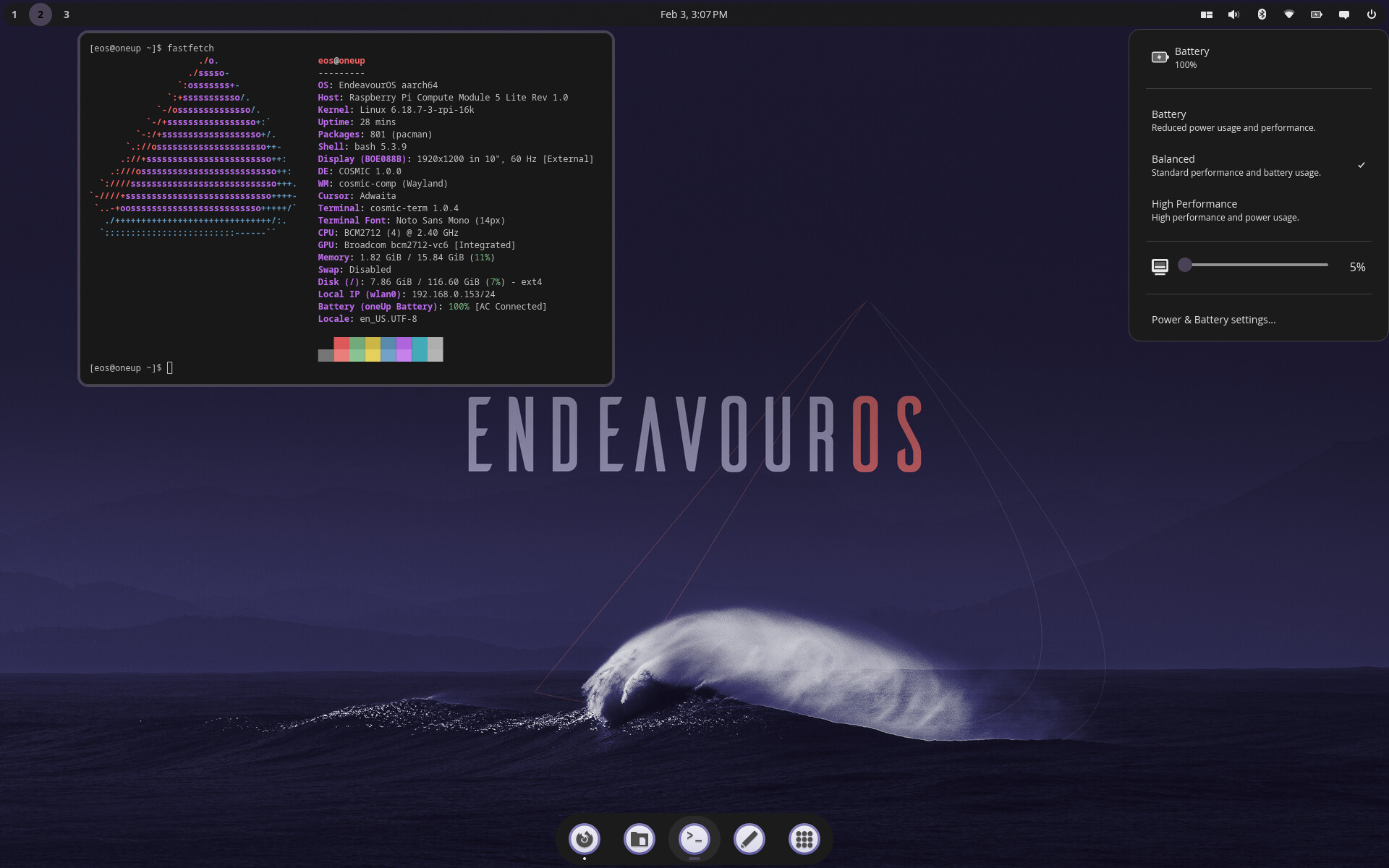
Task: Click the Wi-Fi network icon
Action: [1289, 14]
